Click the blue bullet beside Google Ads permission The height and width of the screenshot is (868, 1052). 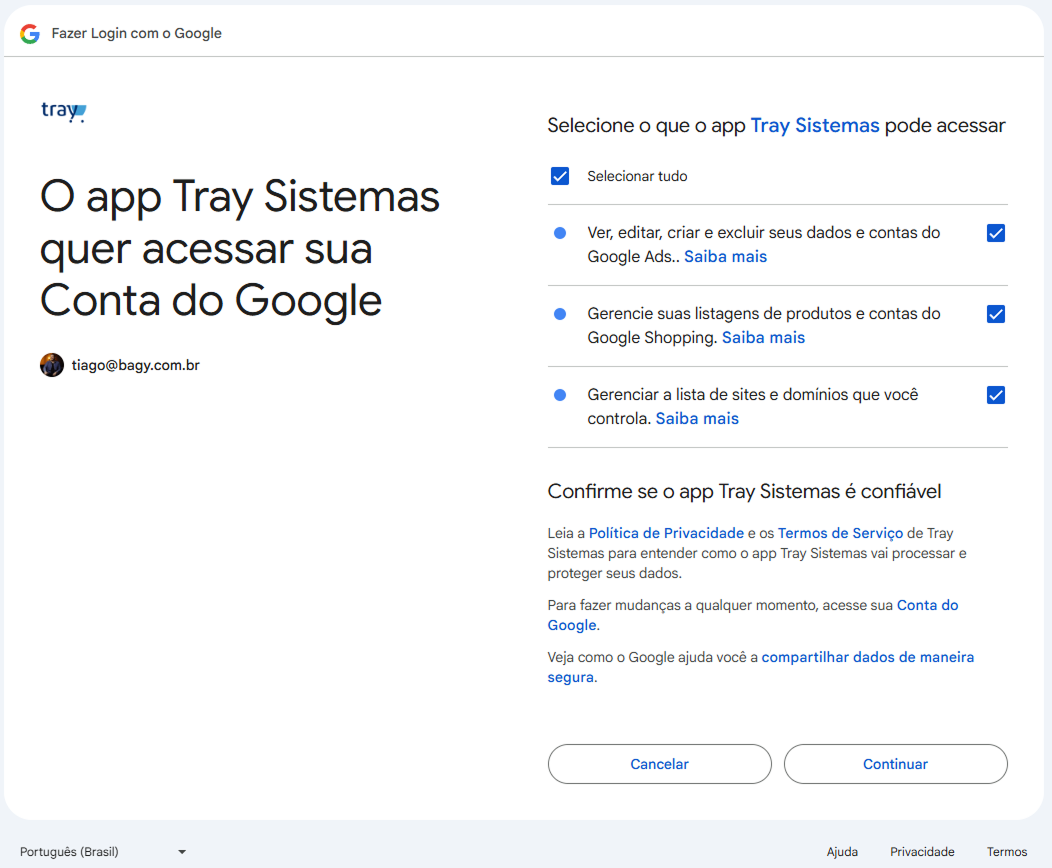coord(560,233)
